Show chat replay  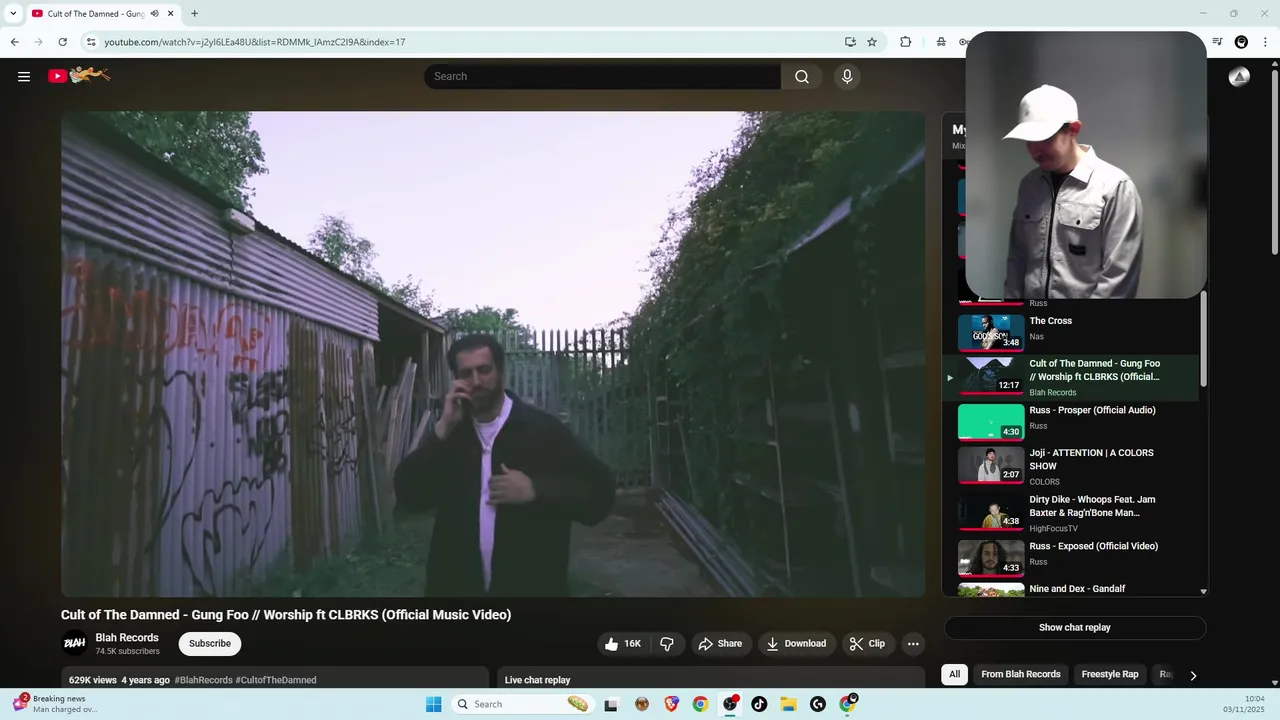point(1075,628)
